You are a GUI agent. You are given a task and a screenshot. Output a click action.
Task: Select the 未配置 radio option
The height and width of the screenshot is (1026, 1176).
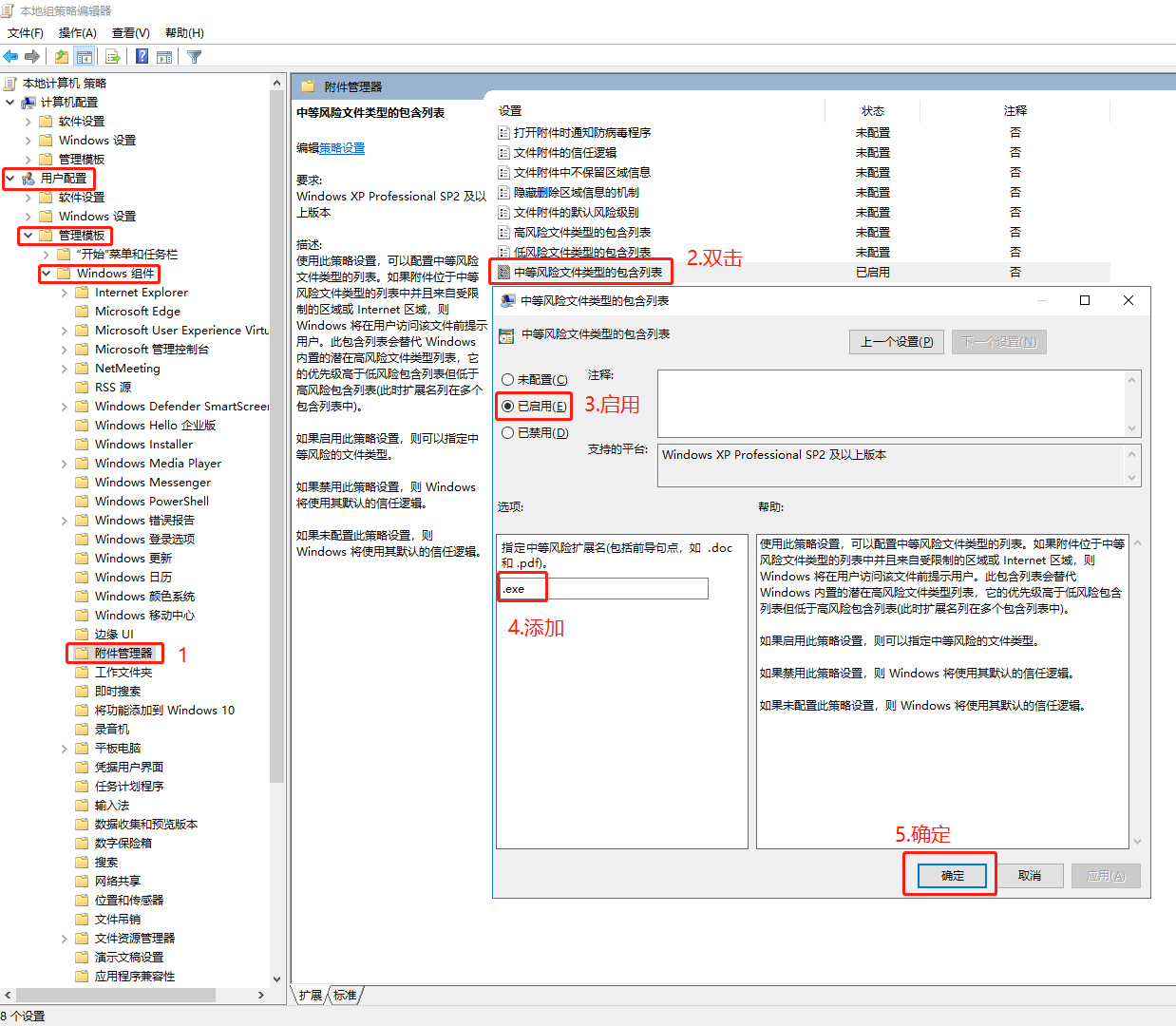(x=536, y=379)
